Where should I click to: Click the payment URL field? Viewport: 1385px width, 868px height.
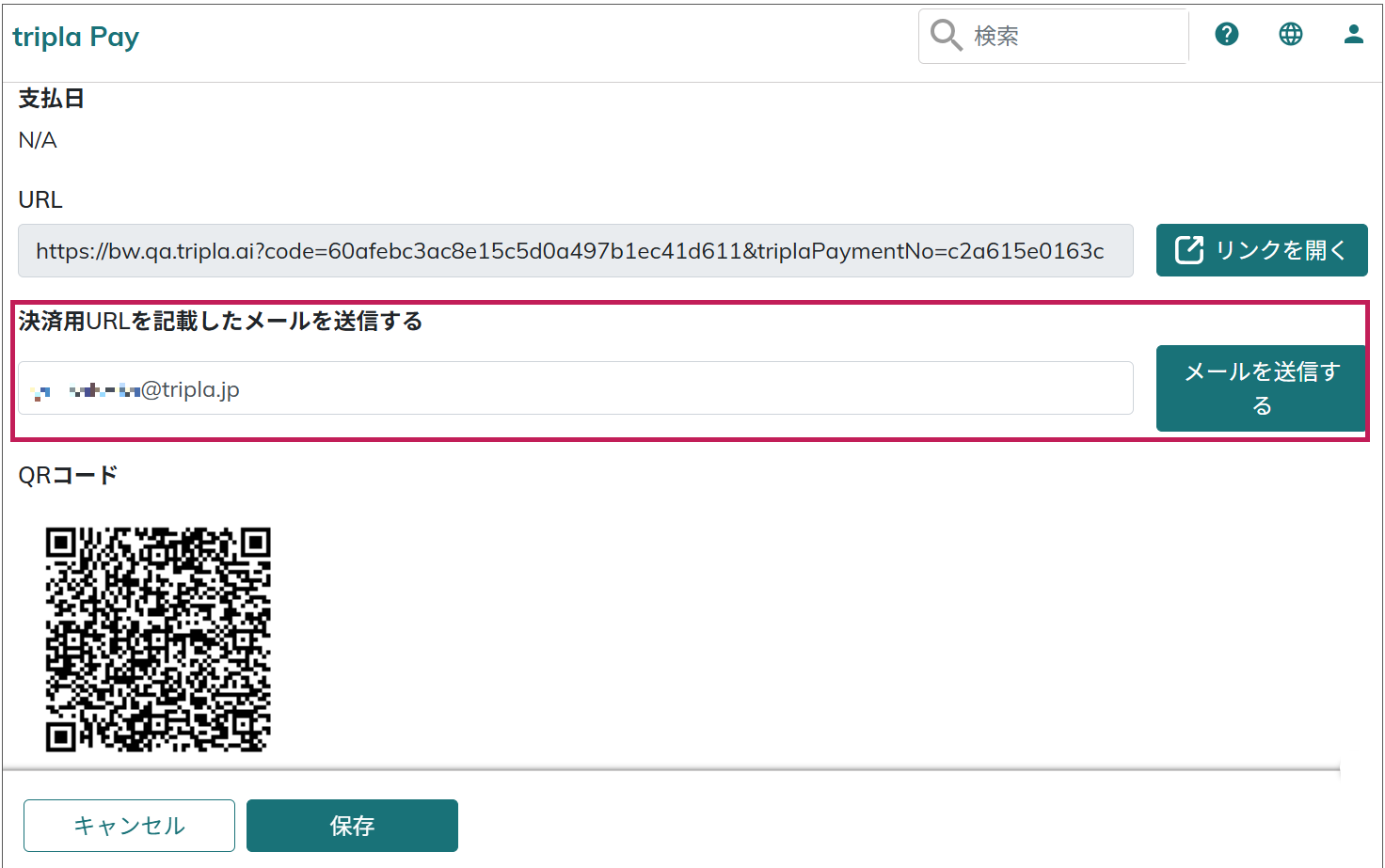click(576, 250)
